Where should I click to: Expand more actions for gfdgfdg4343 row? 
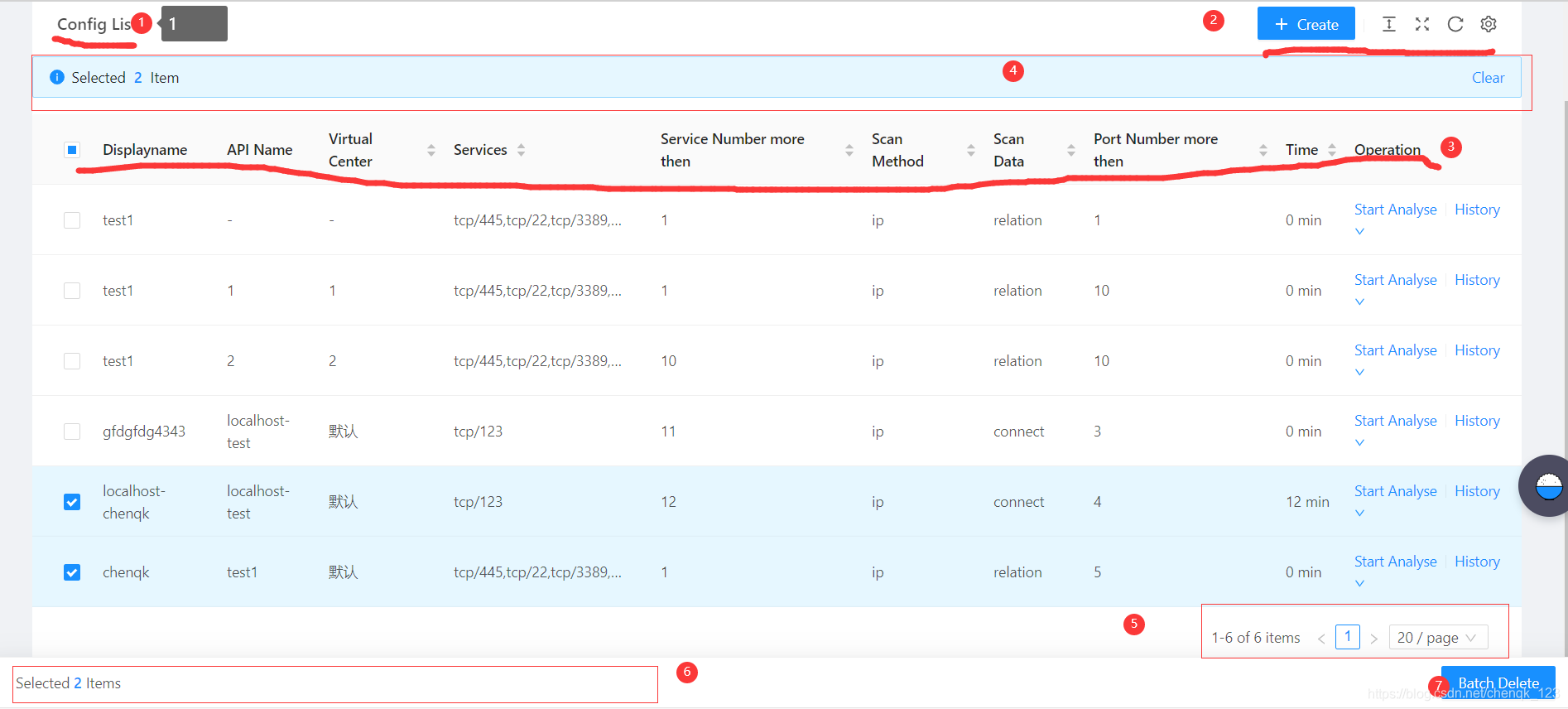click(x=1359, y=442)
